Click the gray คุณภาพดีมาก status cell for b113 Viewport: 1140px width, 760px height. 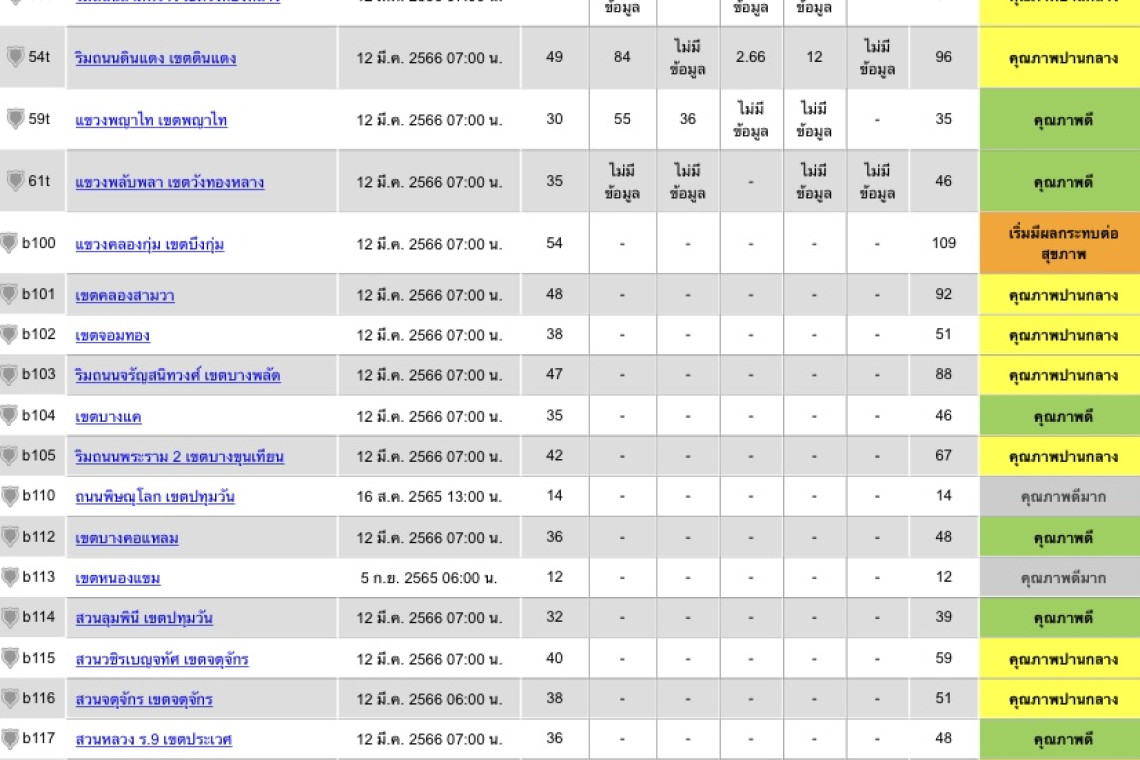(x=1062, y=578)
